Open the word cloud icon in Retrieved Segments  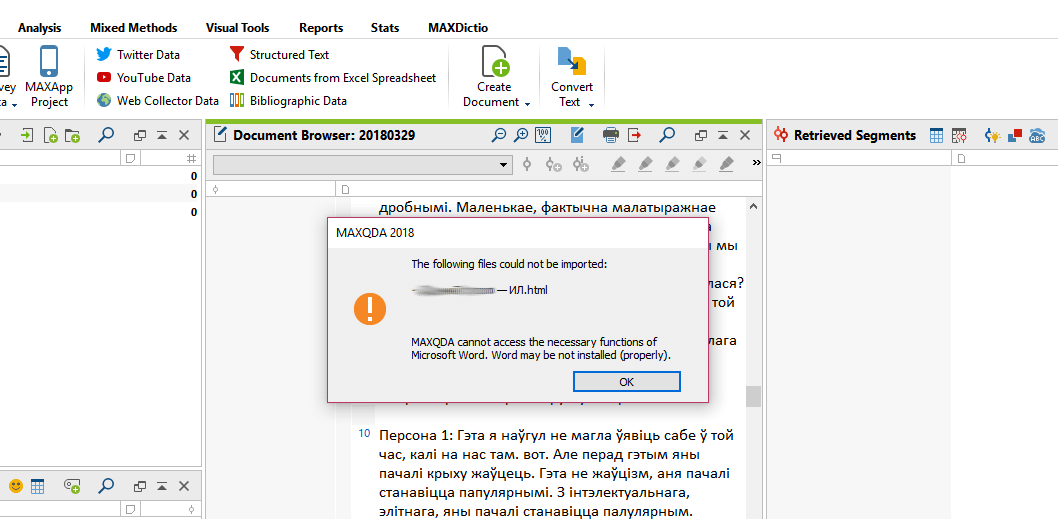pyautogui.click(x=1037, y=135)
